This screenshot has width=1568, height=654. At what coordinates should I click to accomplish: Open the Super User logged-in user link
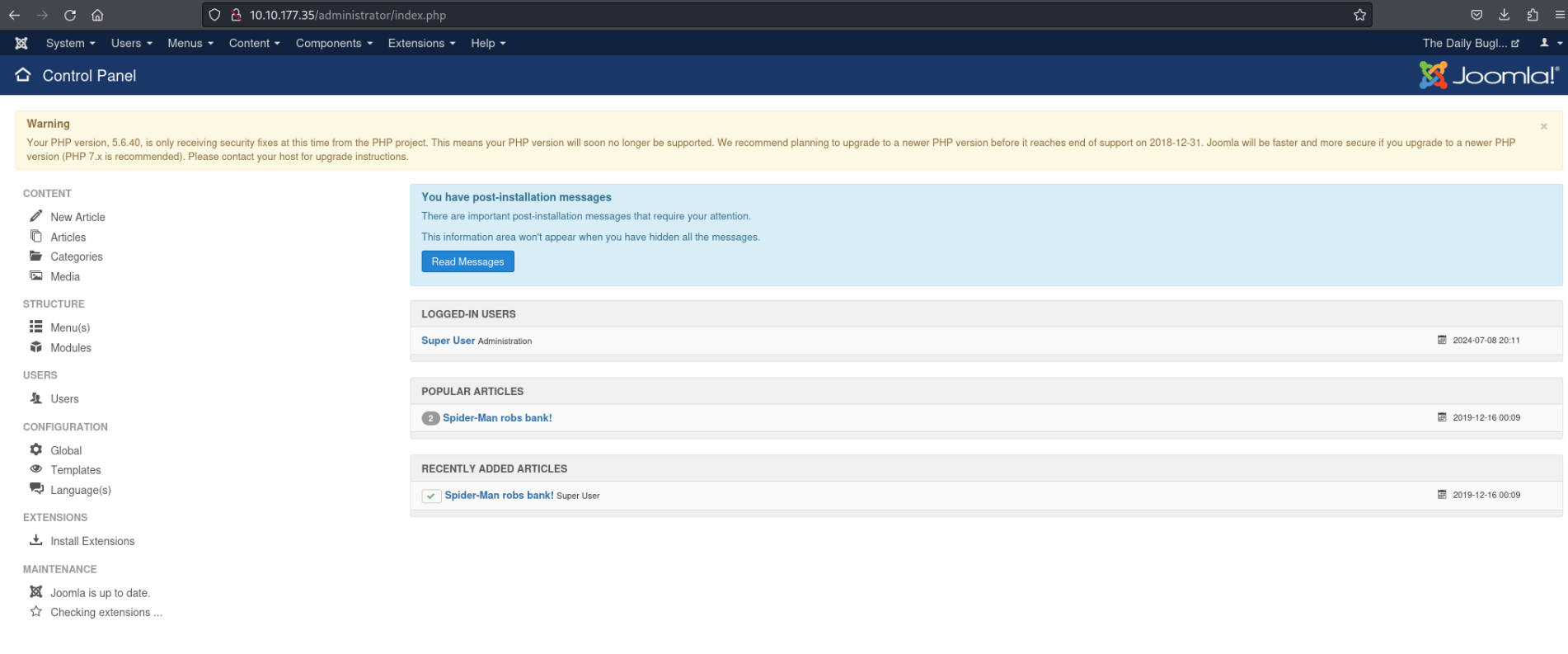pyautogui.click(x=448, y=341)
